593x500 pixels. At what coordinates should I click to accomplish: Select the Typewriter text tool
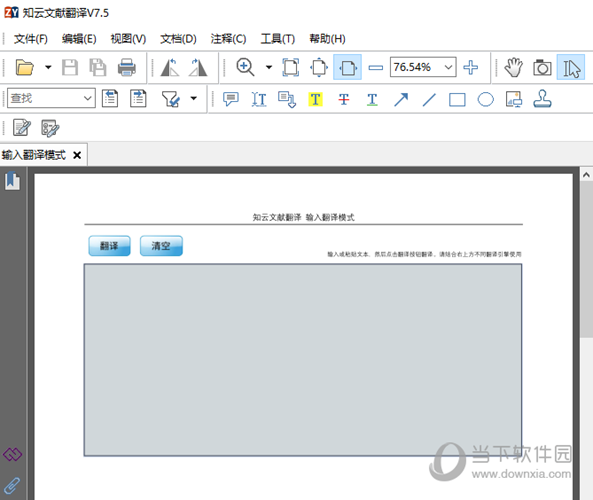tap(259, 99)
